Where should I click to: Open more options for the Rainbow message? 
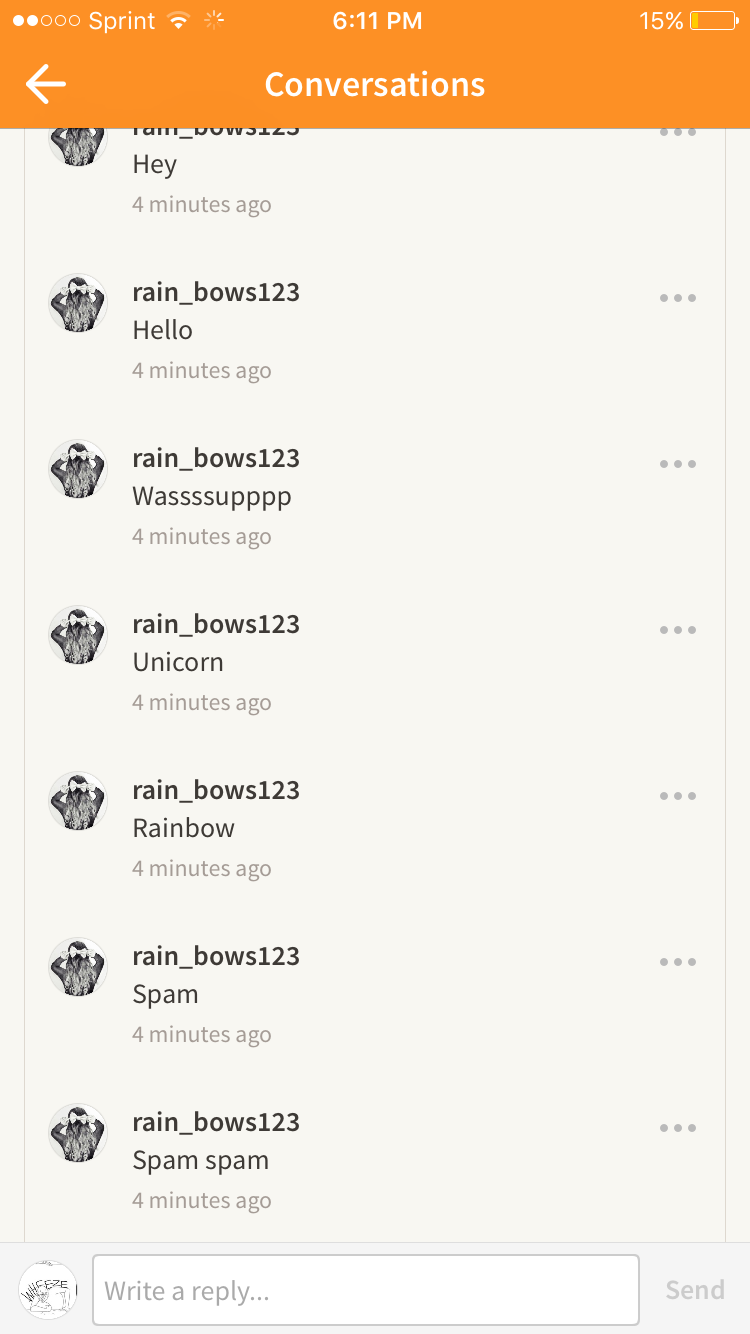pyautogui.click(x=677, y=795)
